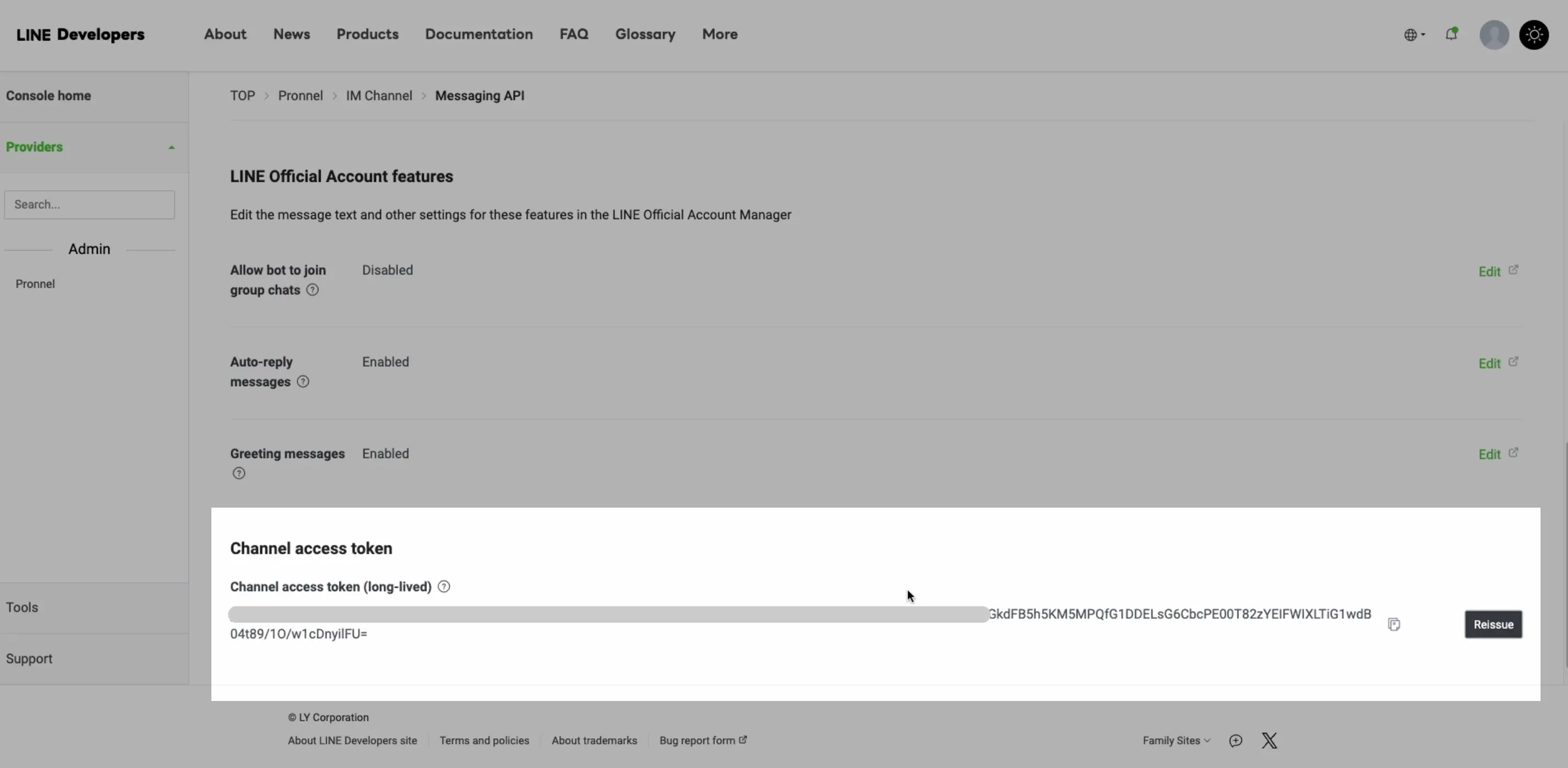Show help for Greeting messages

[239, 473]
